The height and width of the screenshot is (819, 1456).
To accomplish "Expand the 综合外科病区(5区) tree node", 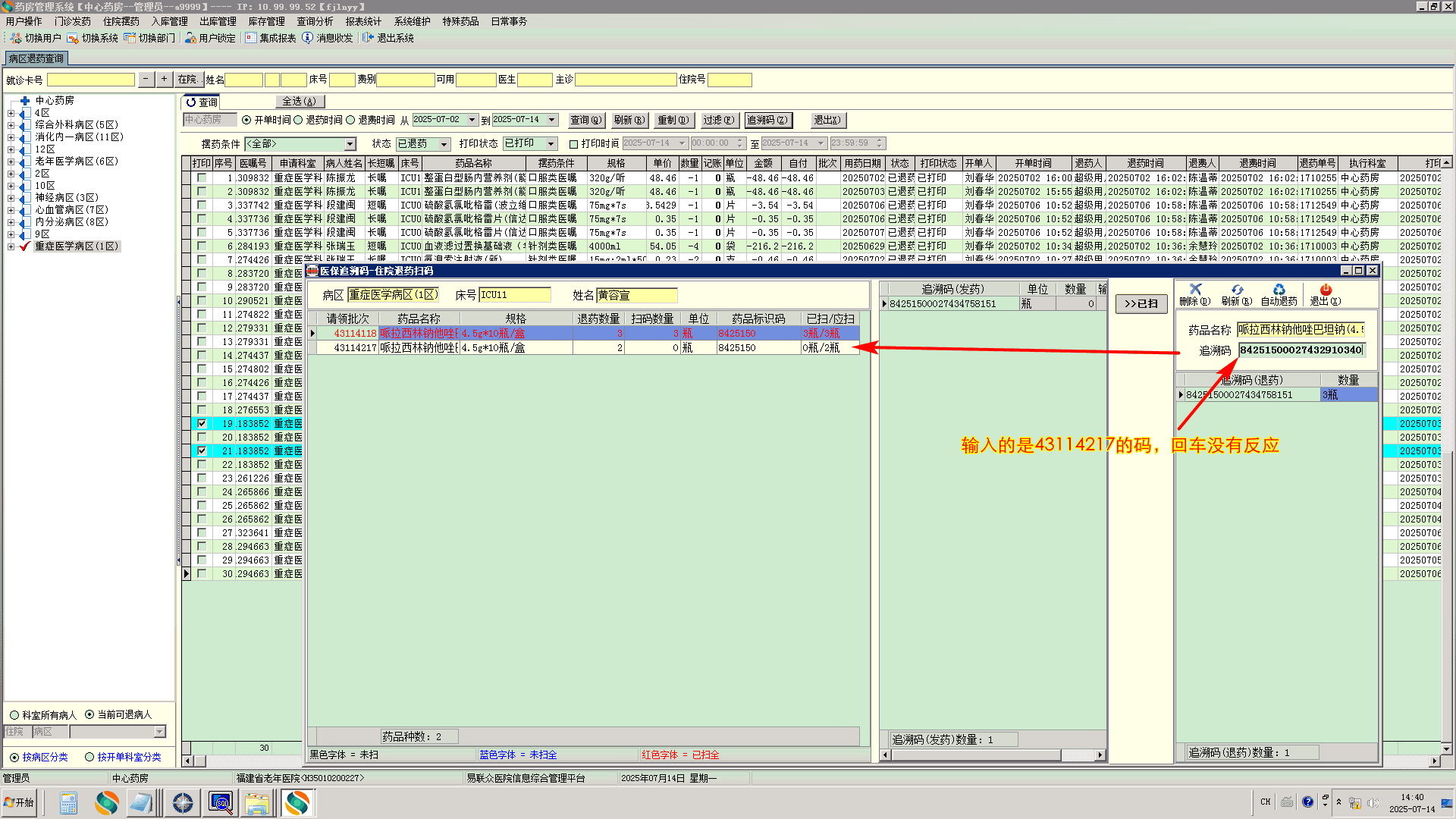I will pyautogui.click(x=11, y=125).
